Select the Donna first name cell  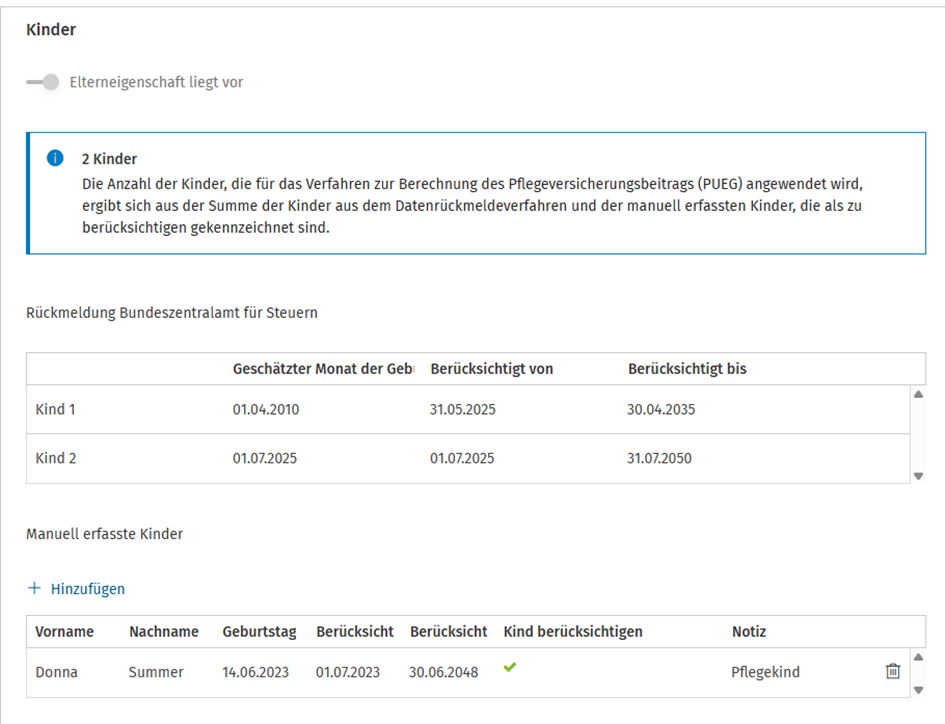[57, 672]
